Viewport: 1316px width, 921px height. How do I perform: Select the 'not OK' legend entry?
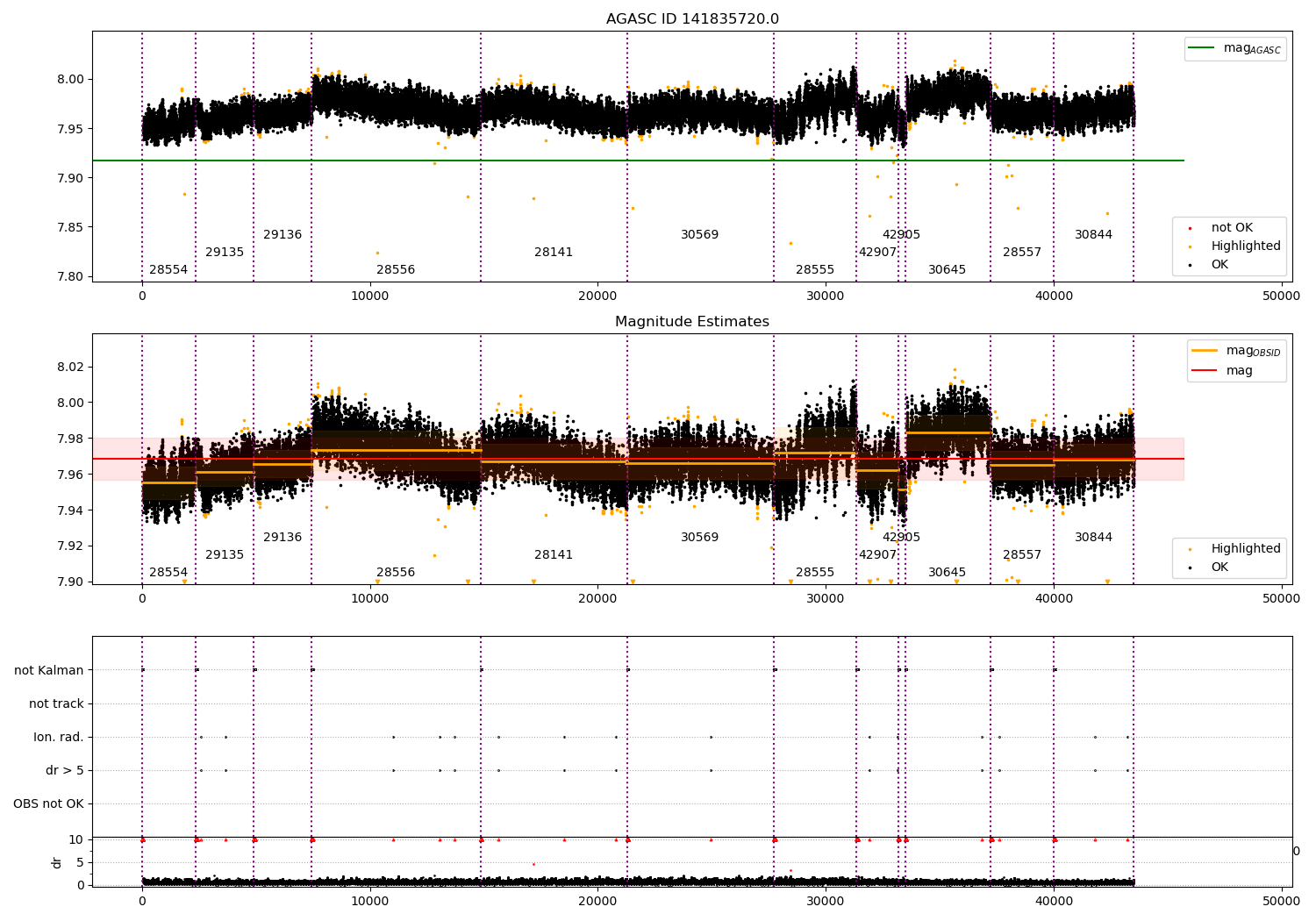click(x=1232, y=228)
